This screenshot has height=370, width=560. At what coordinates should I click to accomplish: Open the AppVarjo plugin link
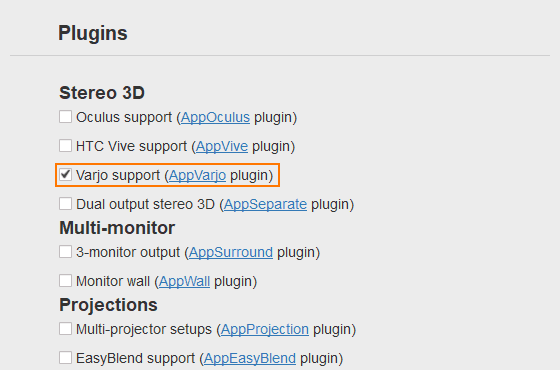198,175
